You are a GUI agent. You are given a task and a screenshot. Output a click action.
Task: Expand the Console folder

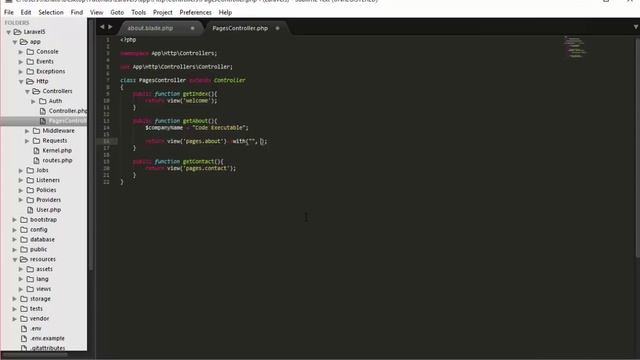[x=21, y=52]
